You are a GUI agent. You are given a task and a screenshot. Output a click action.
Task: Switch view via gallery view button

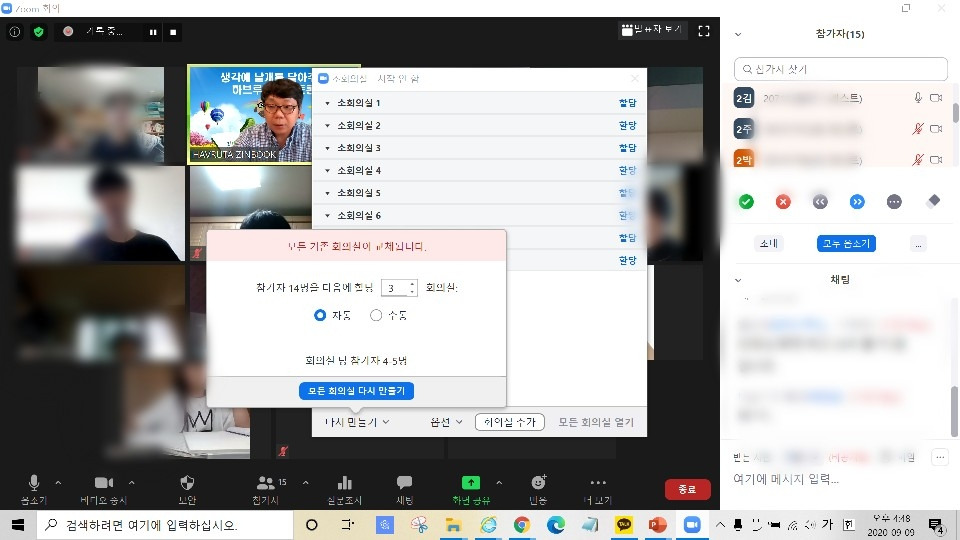(x=651, y=29)
